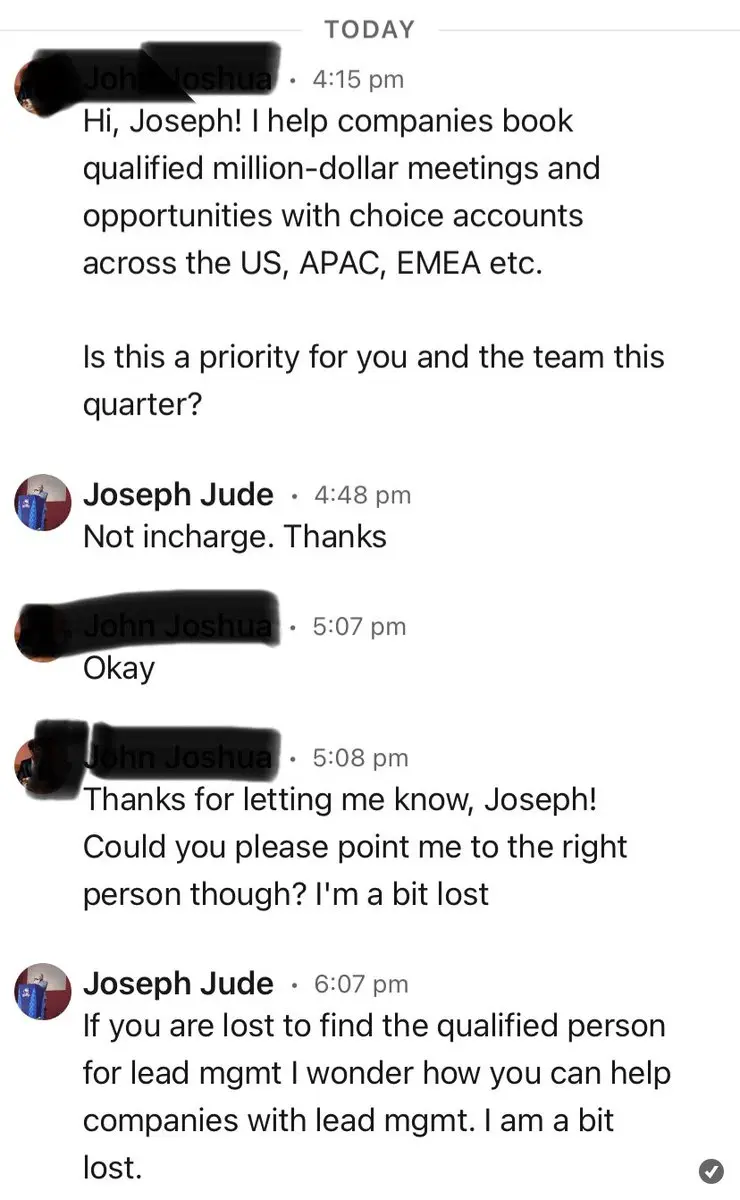
Task: Click the redacted sender name at 4:15 pm
Action: 178,78
